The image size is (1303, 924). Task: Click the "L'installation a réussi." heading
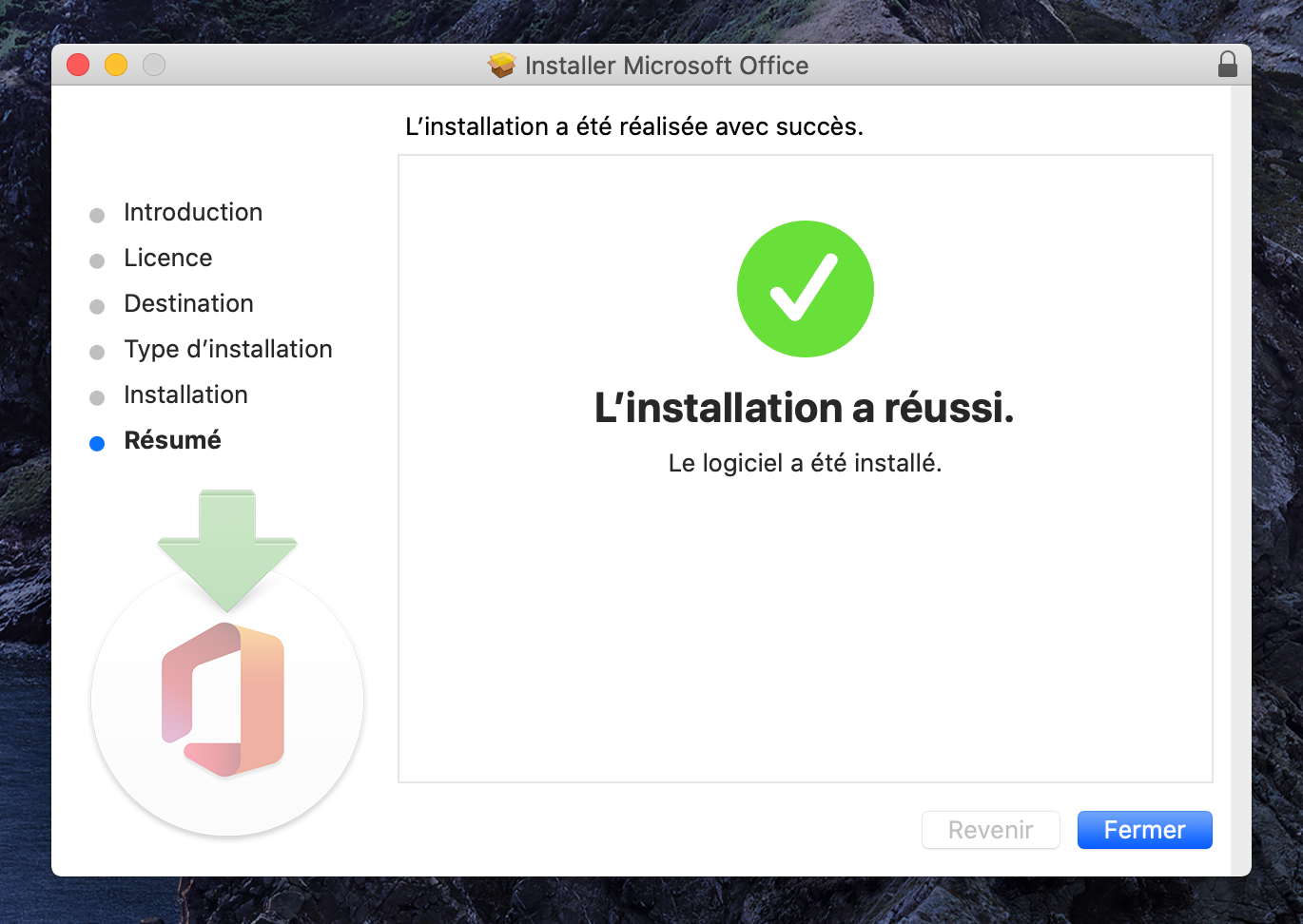click(804, 408)
